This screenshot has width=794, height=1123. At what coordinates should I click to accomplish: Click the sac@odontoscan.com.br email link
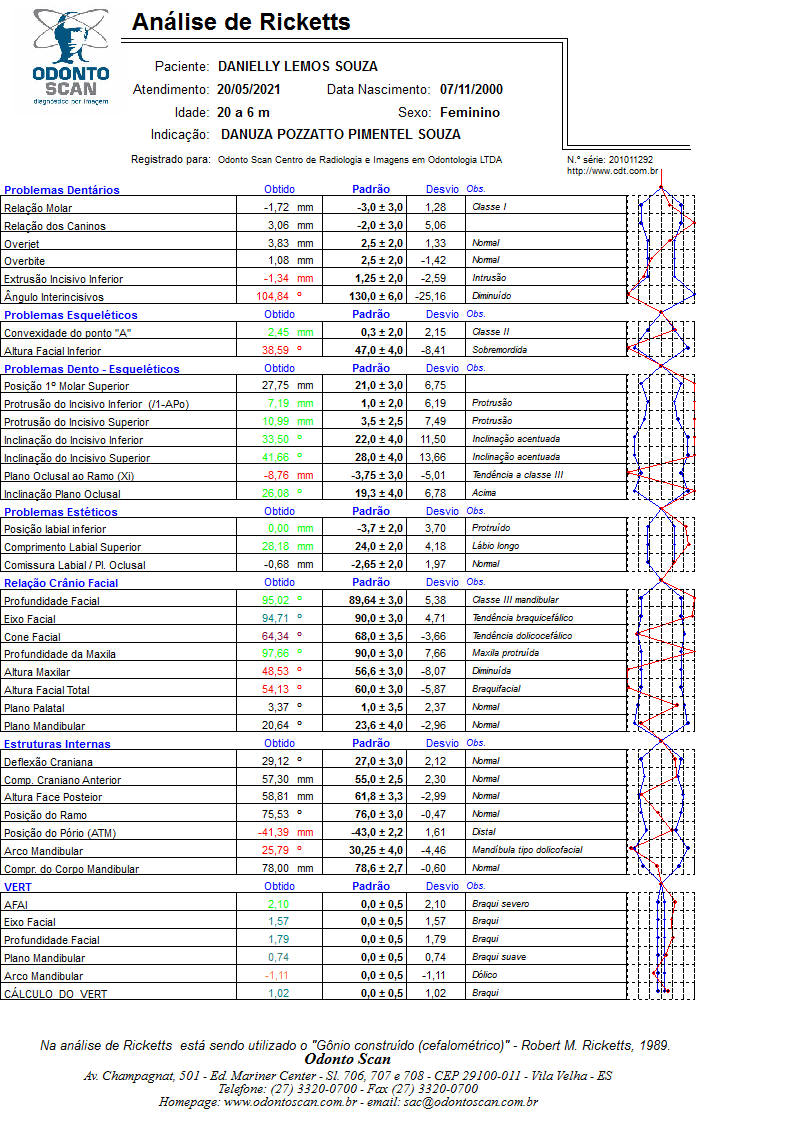[470, 1102]
